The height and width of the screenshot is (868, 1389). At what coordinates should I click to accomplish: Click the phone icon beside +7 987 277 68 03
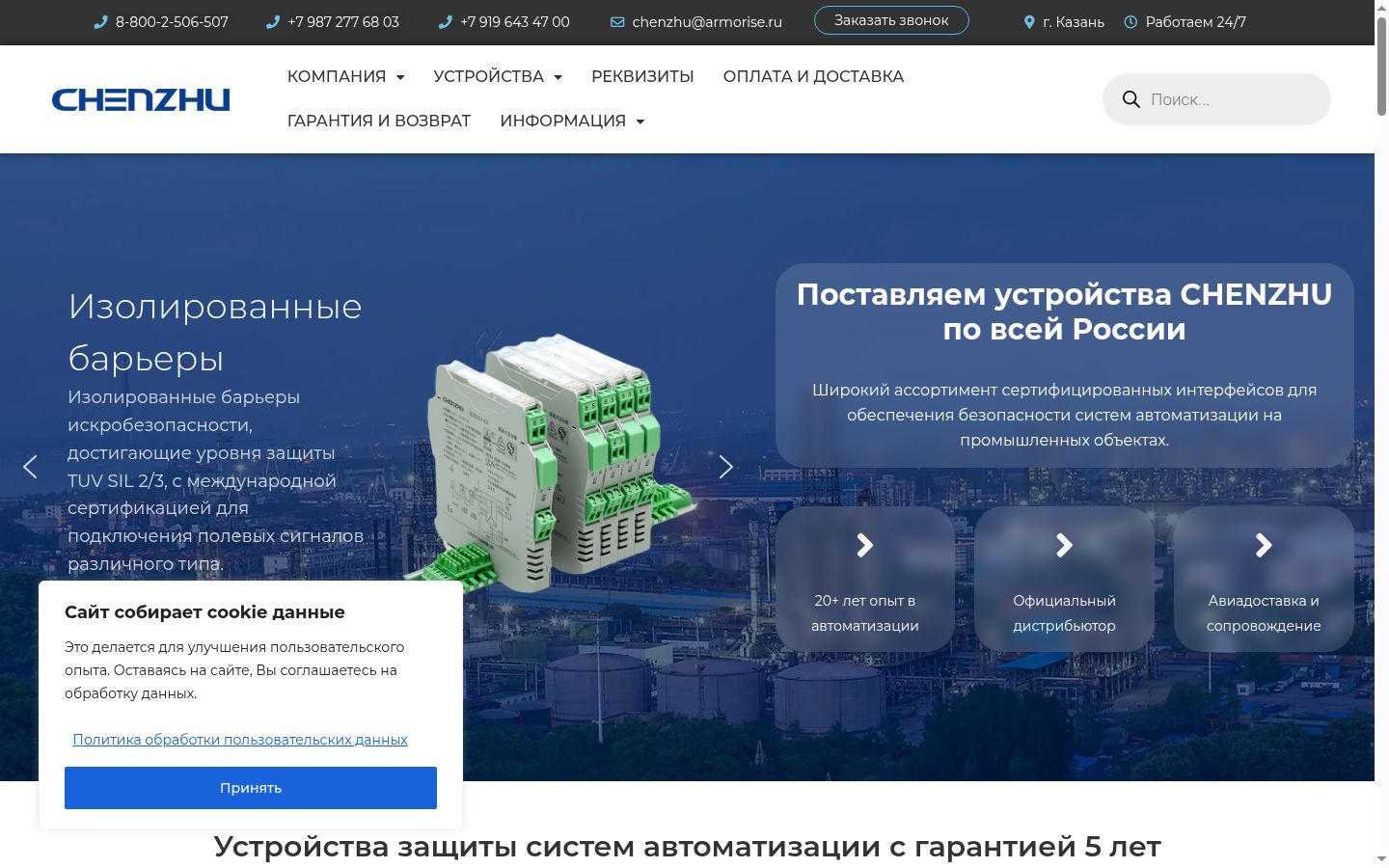pyautogui.click(x=273, y=22)
